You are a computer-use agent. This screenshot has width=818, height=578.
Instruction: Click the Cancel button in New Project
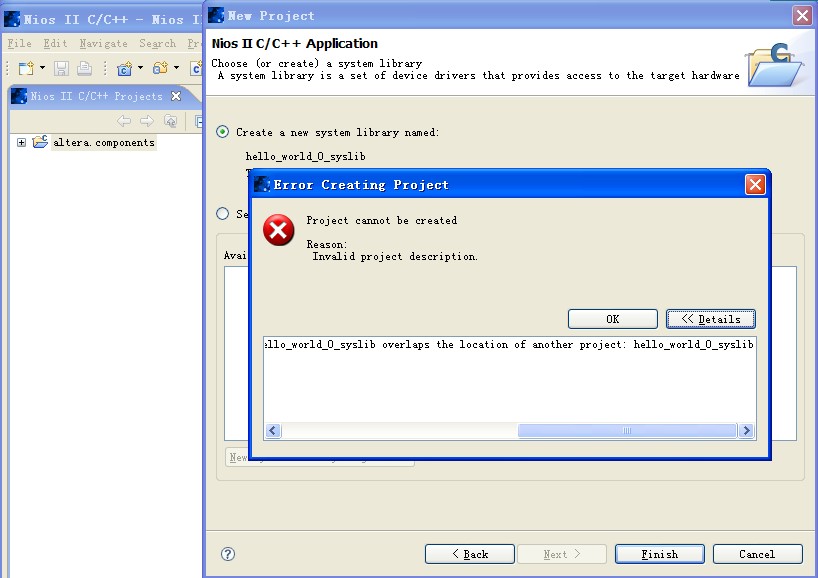pyautogui.click(x=757, y=554)
